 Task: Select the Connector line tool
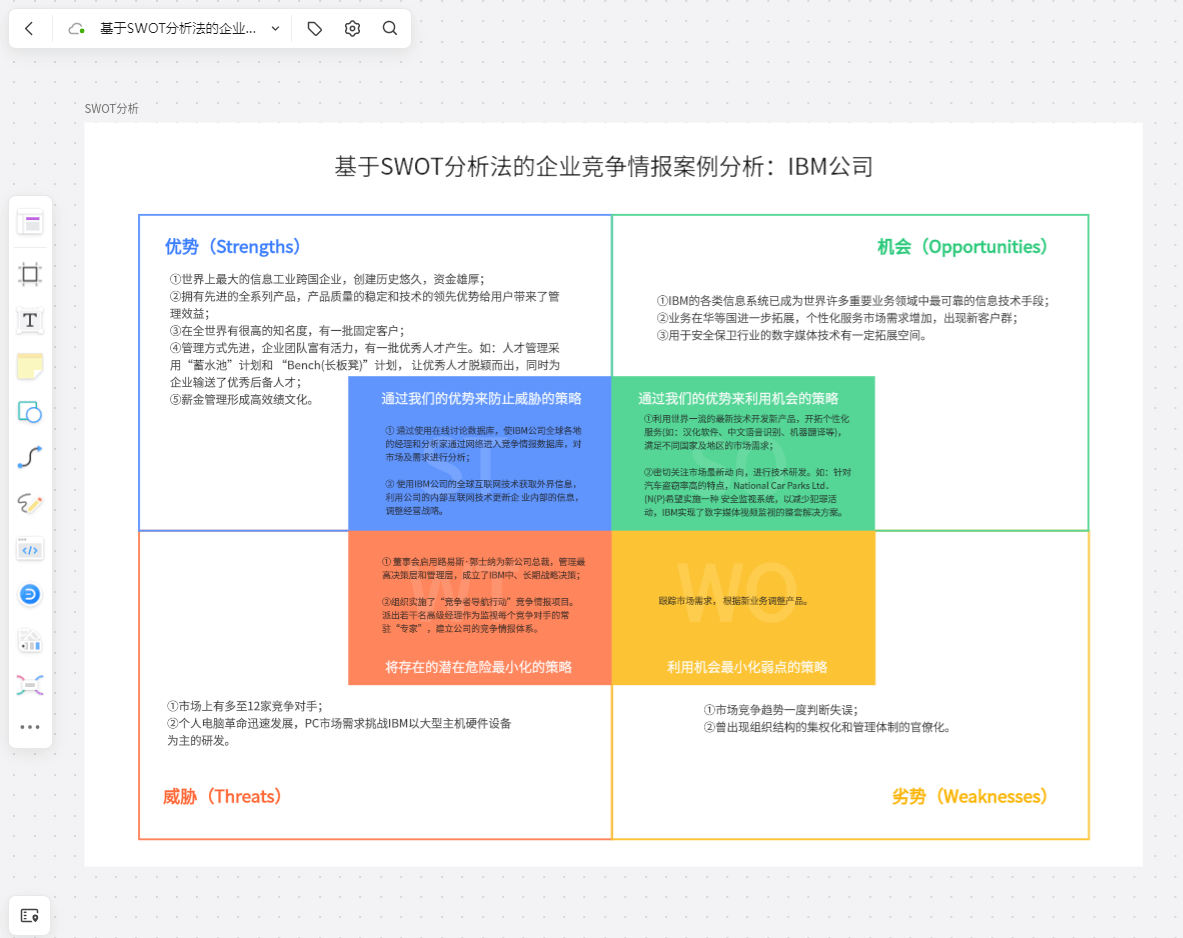(x=30, y=457)
